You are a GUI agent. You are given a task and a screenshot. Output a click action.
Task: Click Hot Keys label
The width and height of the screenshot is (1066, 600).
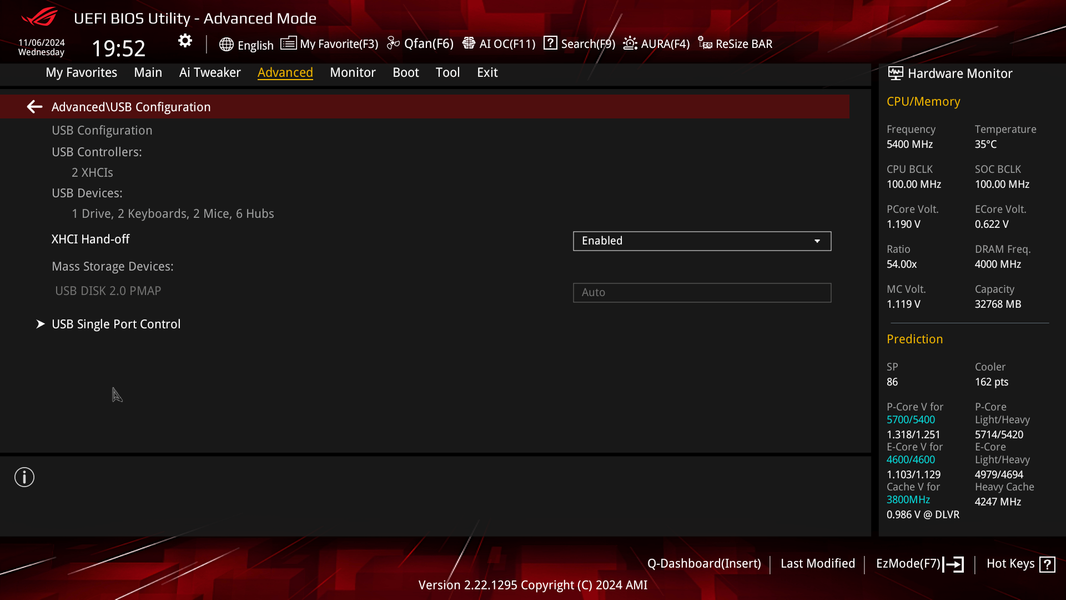coord(1010,563)
